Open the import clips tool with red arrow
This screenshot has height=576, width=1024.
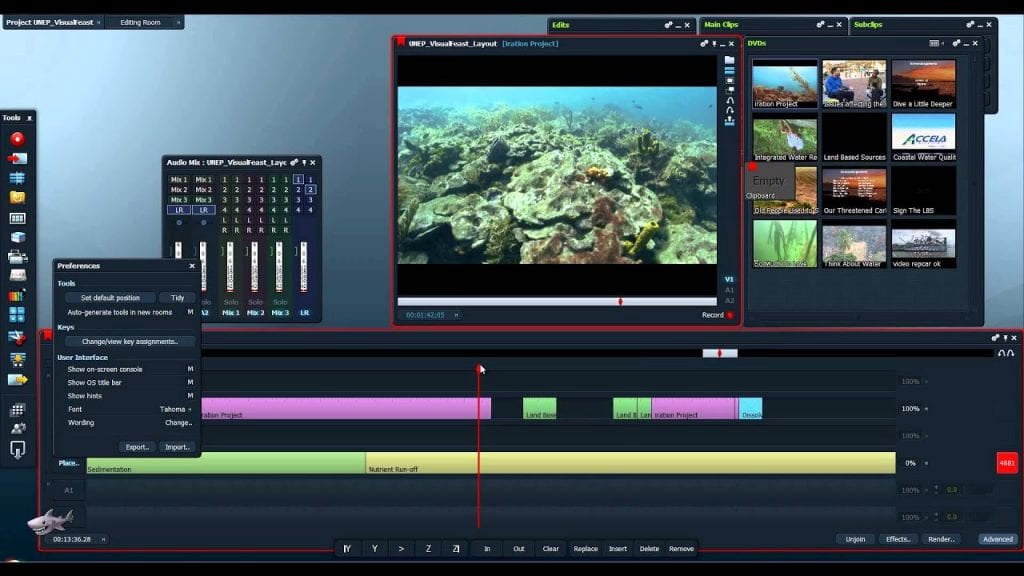click(17, 158)
